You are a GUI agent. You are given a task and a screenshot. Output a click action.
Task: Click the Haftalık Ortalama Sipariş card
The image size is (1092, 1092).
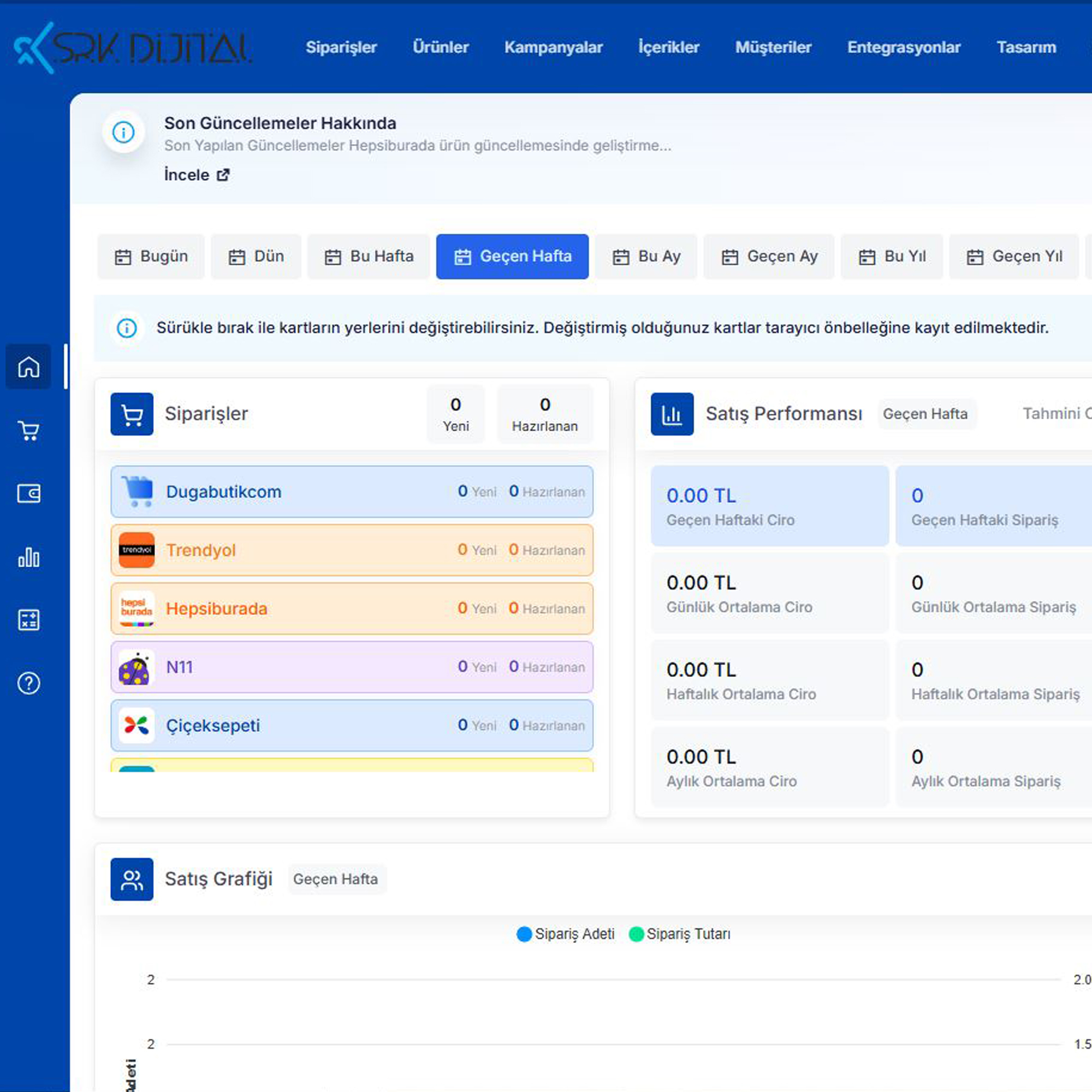point(994,680)
